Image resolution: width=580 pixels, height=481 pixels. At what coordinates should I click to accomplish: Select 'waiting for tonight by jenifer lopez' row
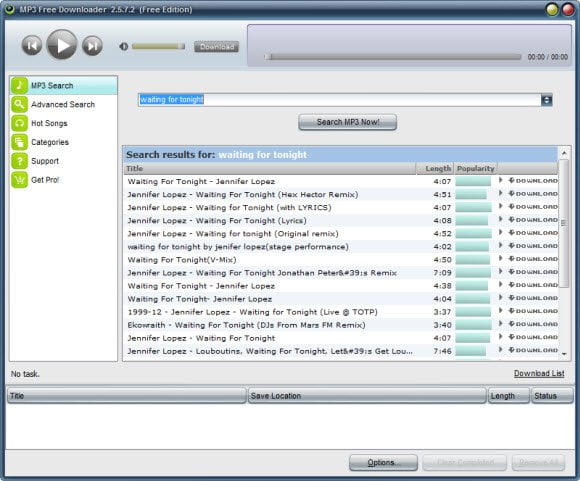click(x=340, y=246)
